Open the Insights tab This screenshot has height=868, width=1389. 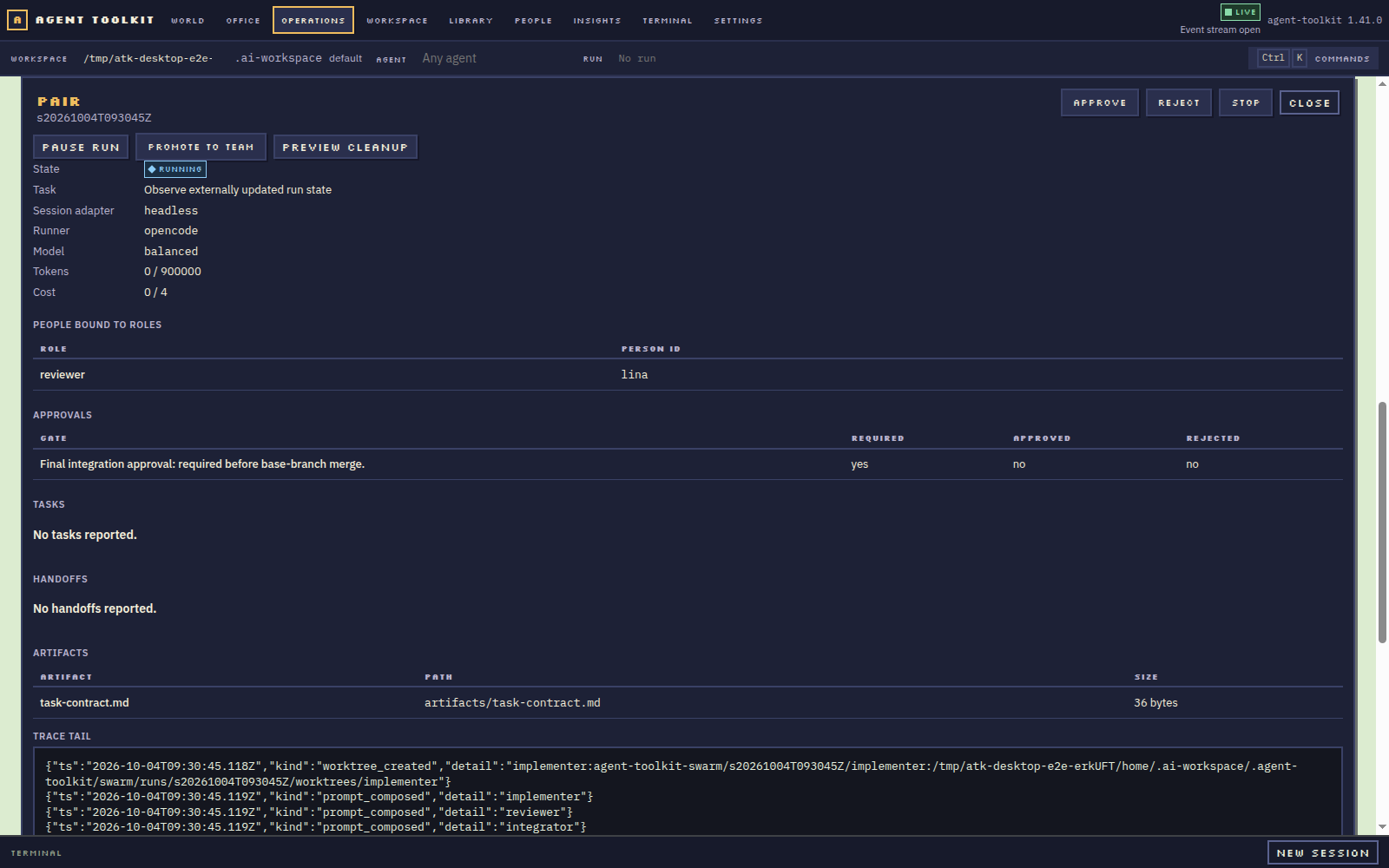tap(597, 21)
